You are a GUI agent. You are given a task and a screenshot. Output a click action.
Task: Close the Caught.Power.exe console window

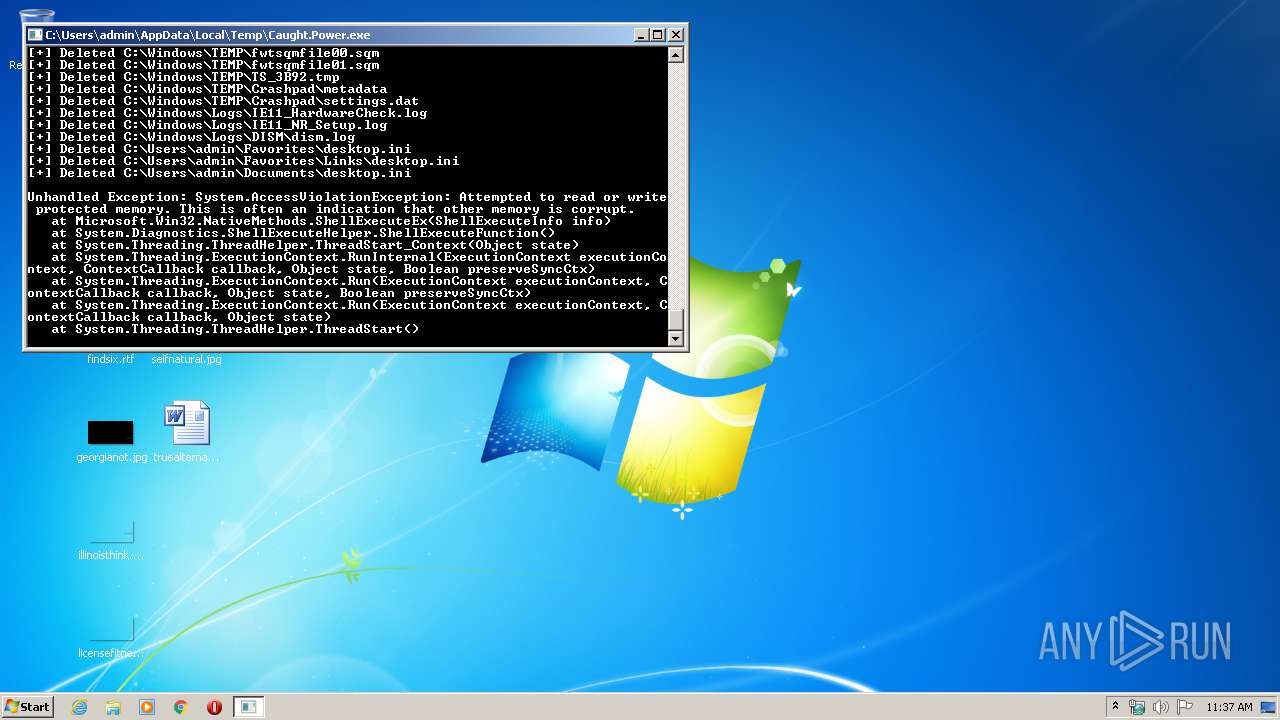[676, 35]
